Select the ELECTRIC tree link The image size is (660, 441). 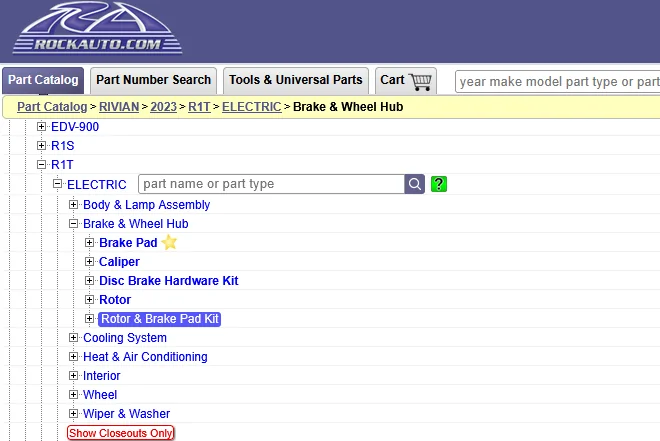[97, 184]
